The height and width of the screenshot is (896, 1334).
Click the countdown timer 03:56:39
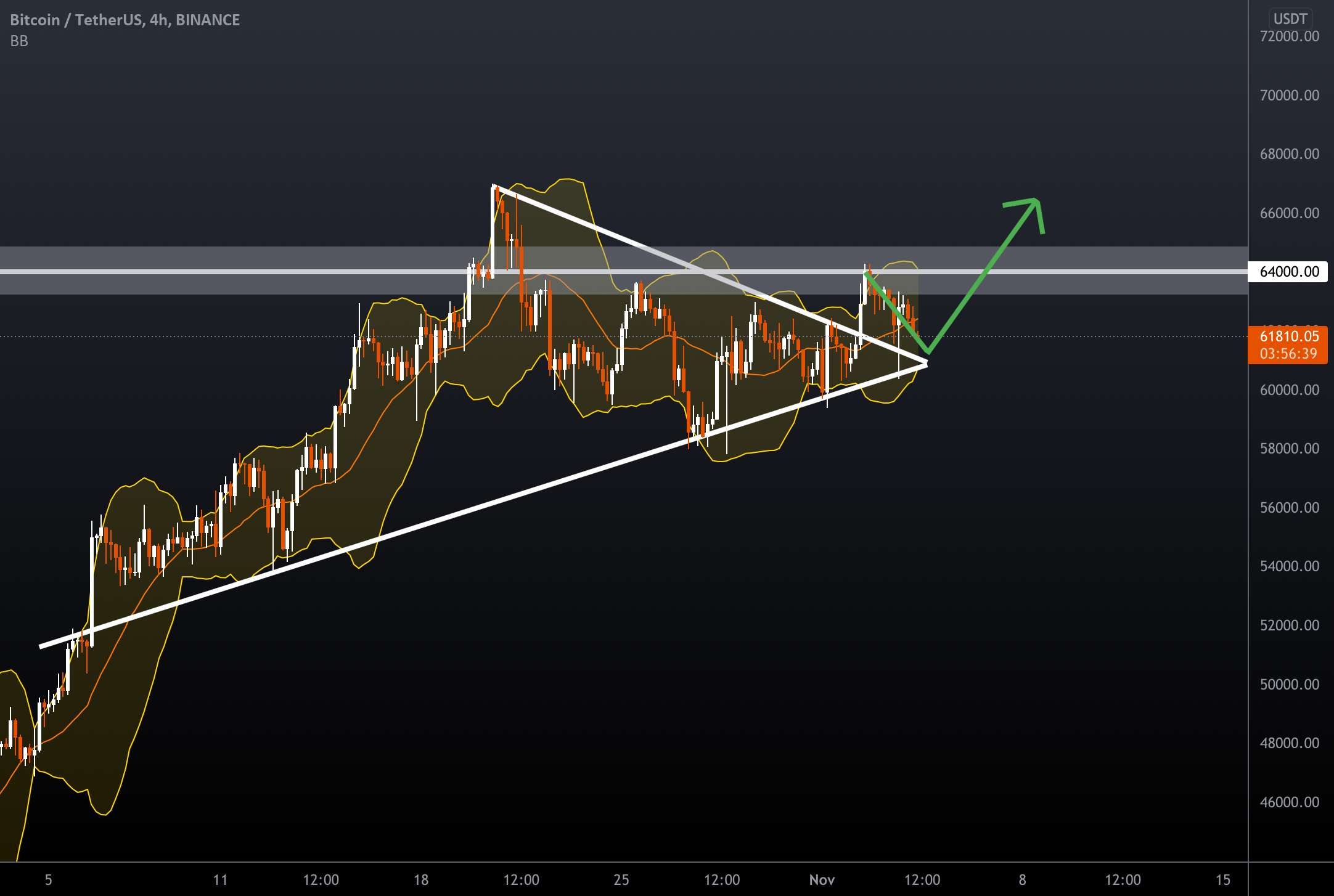(1288, 354)
